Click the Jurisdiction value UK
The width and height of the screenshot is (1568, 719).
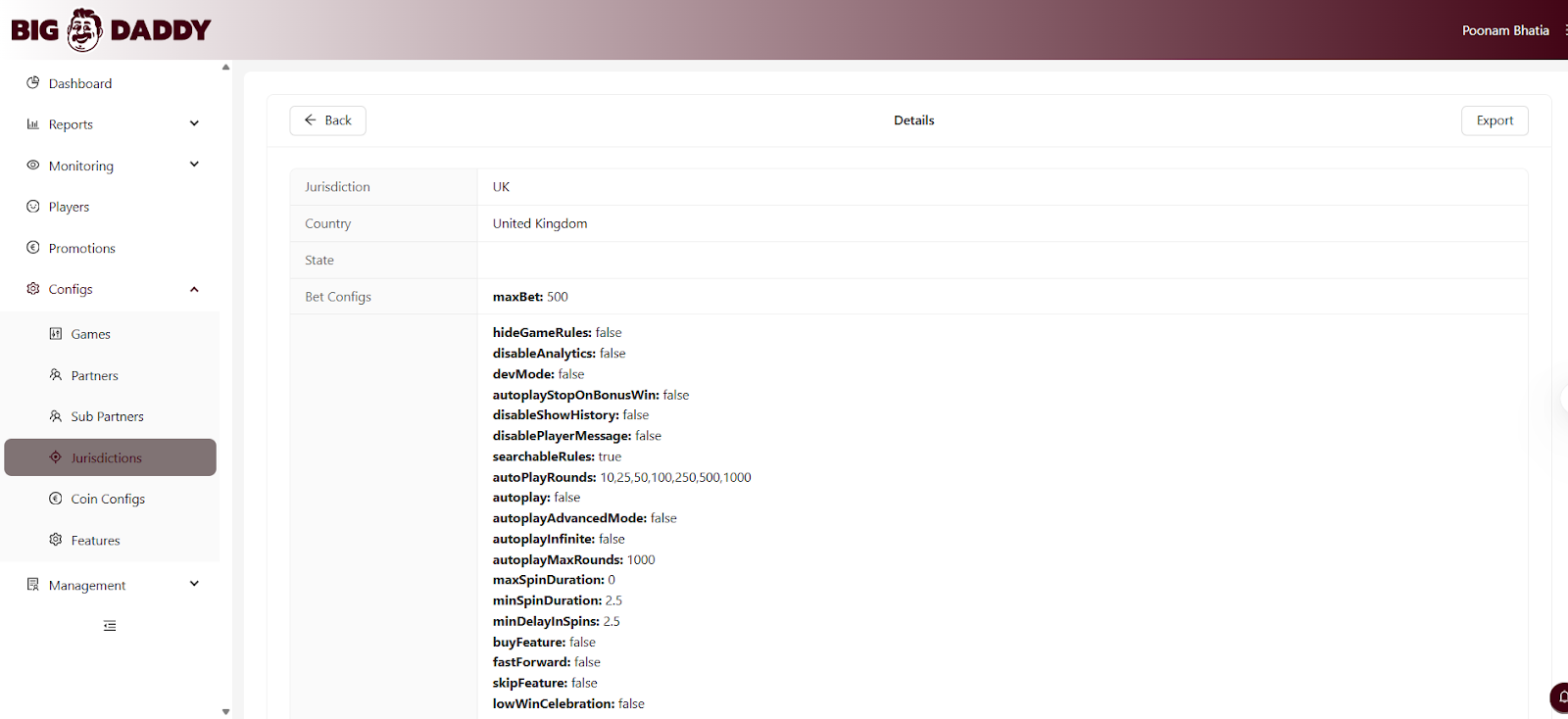(x=501, y=187)
